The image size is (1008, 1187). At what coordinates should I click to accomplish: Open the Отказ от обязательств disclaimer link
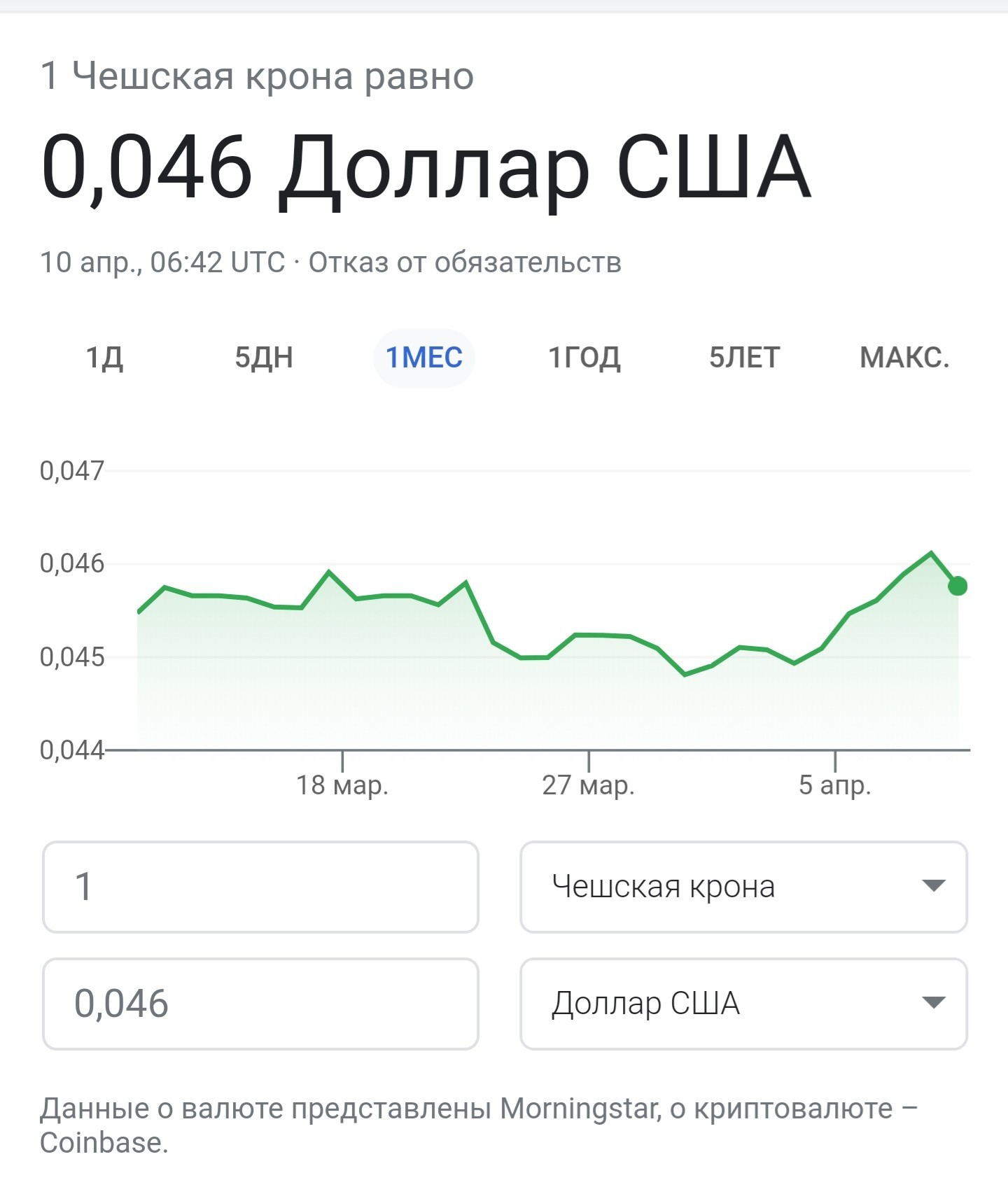coord(467,262)
